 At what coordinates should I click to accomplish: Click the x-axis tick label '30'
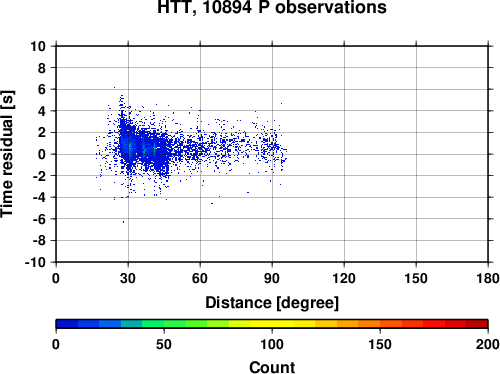tap(128, 278)
